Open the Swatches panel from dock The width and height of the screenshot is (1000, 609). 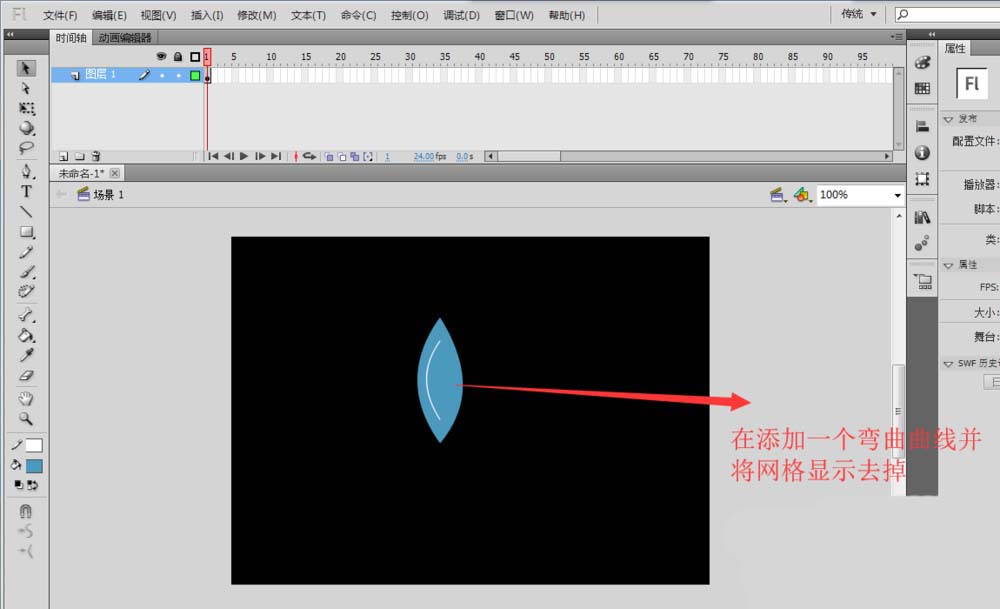coord(922,88)
